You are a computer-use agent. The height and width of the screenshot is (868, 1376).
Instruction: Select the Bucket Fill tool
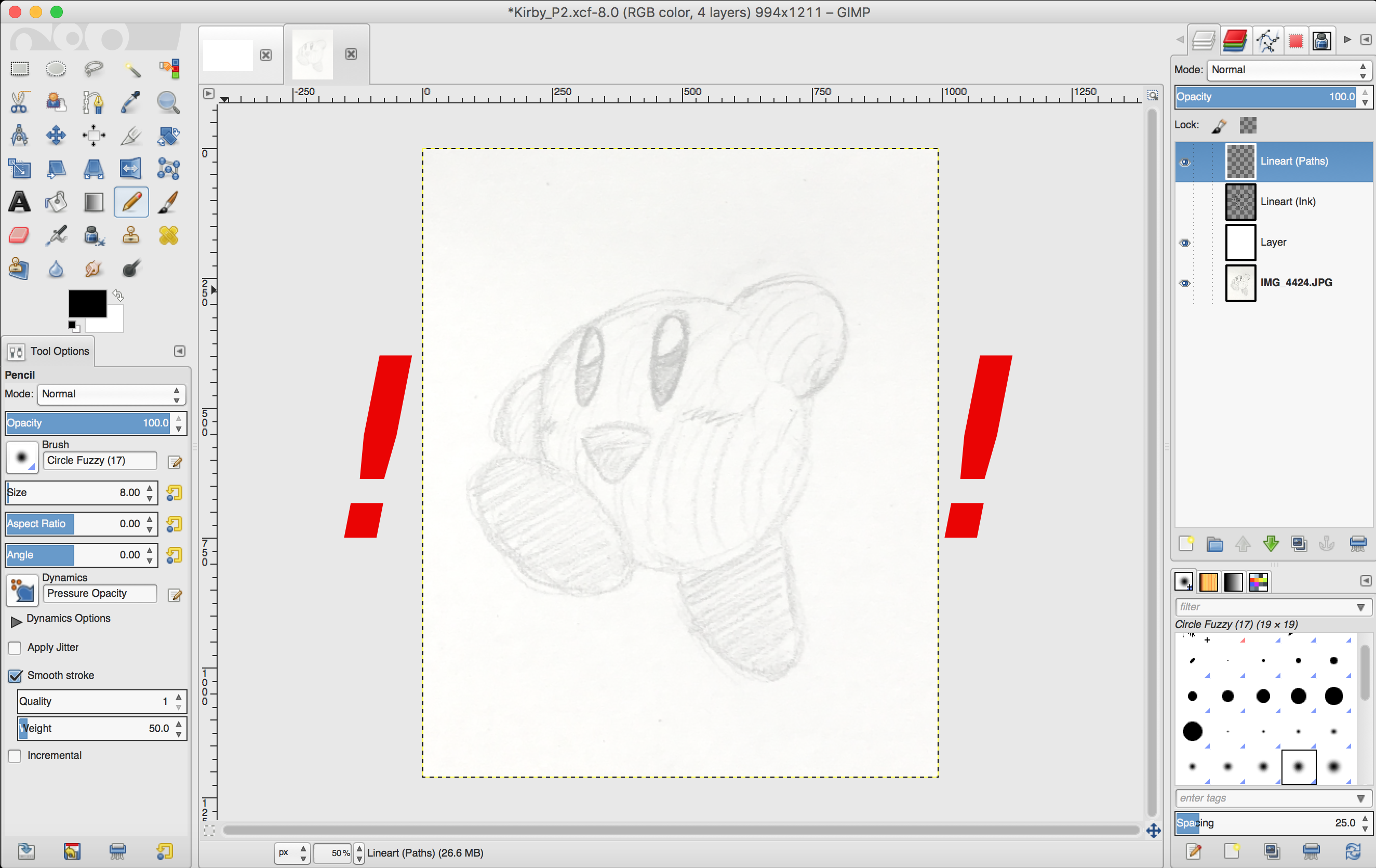point(56,202)
